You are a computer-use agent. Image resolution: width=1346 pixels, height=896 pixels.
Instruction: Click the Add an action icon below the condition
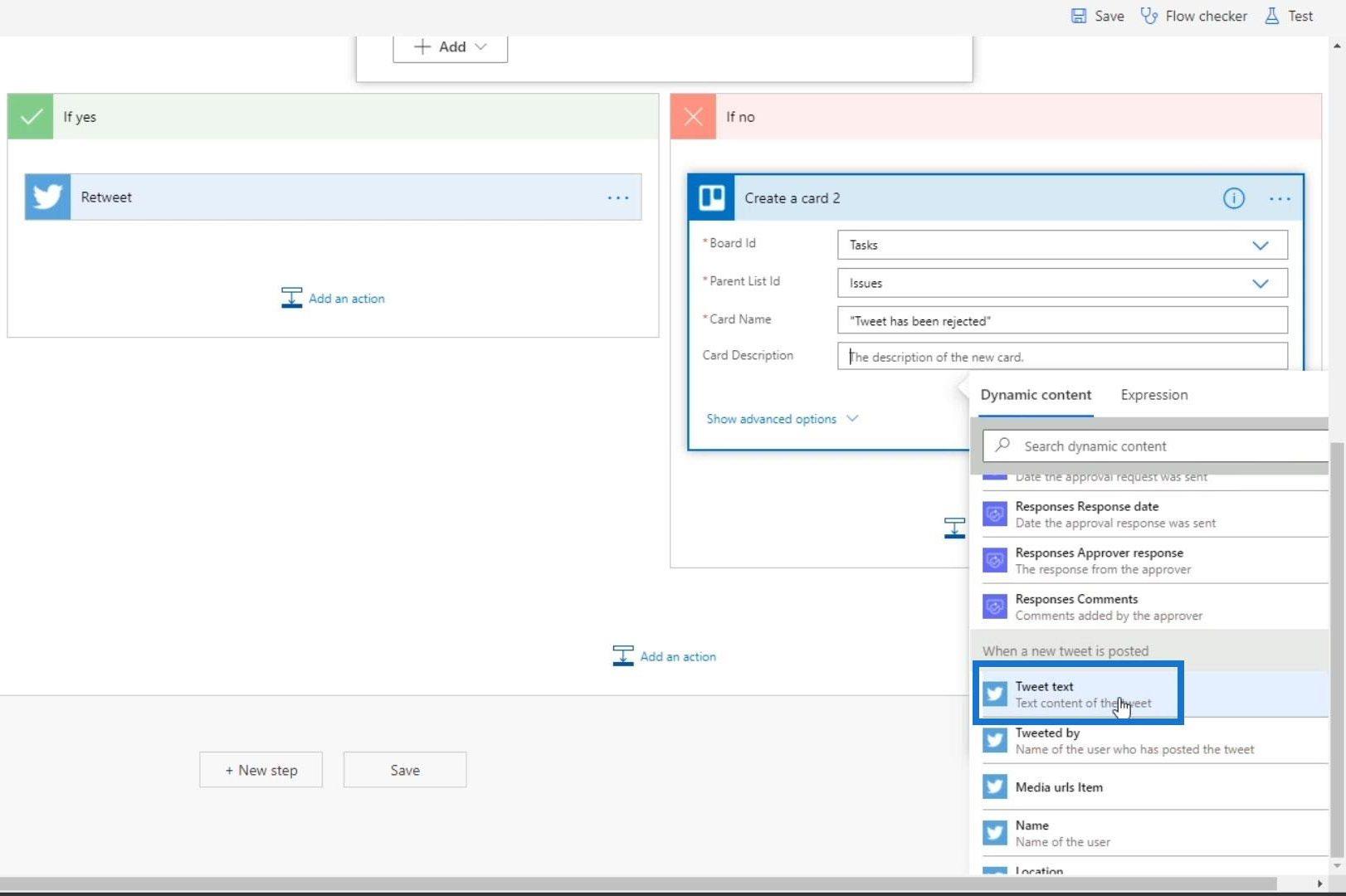pyautogui.click(x=622, y=656)
